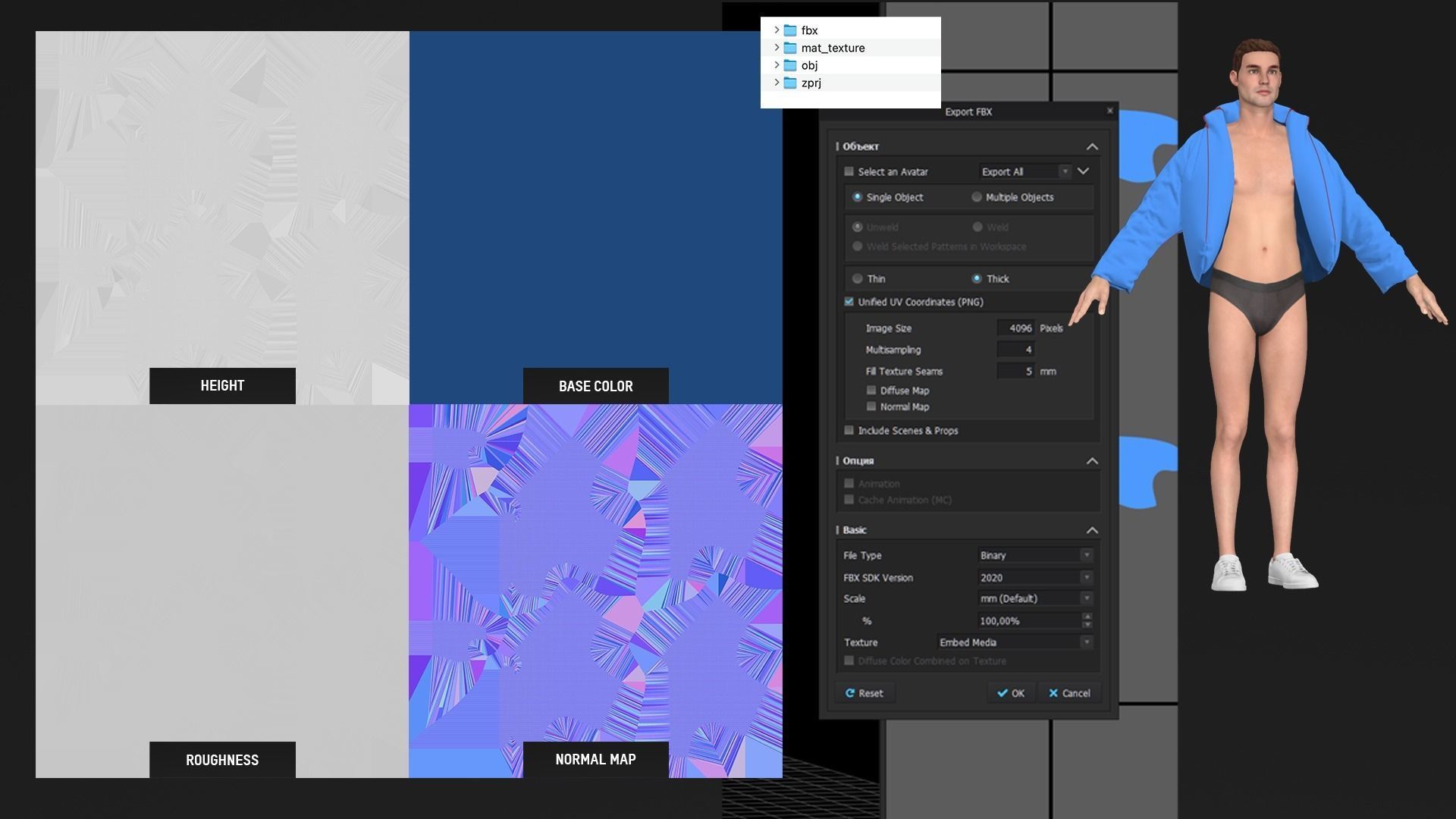Open the File Type Binary dropdown
This screenshot has height=819, width=1456.
pos(1035,556)
